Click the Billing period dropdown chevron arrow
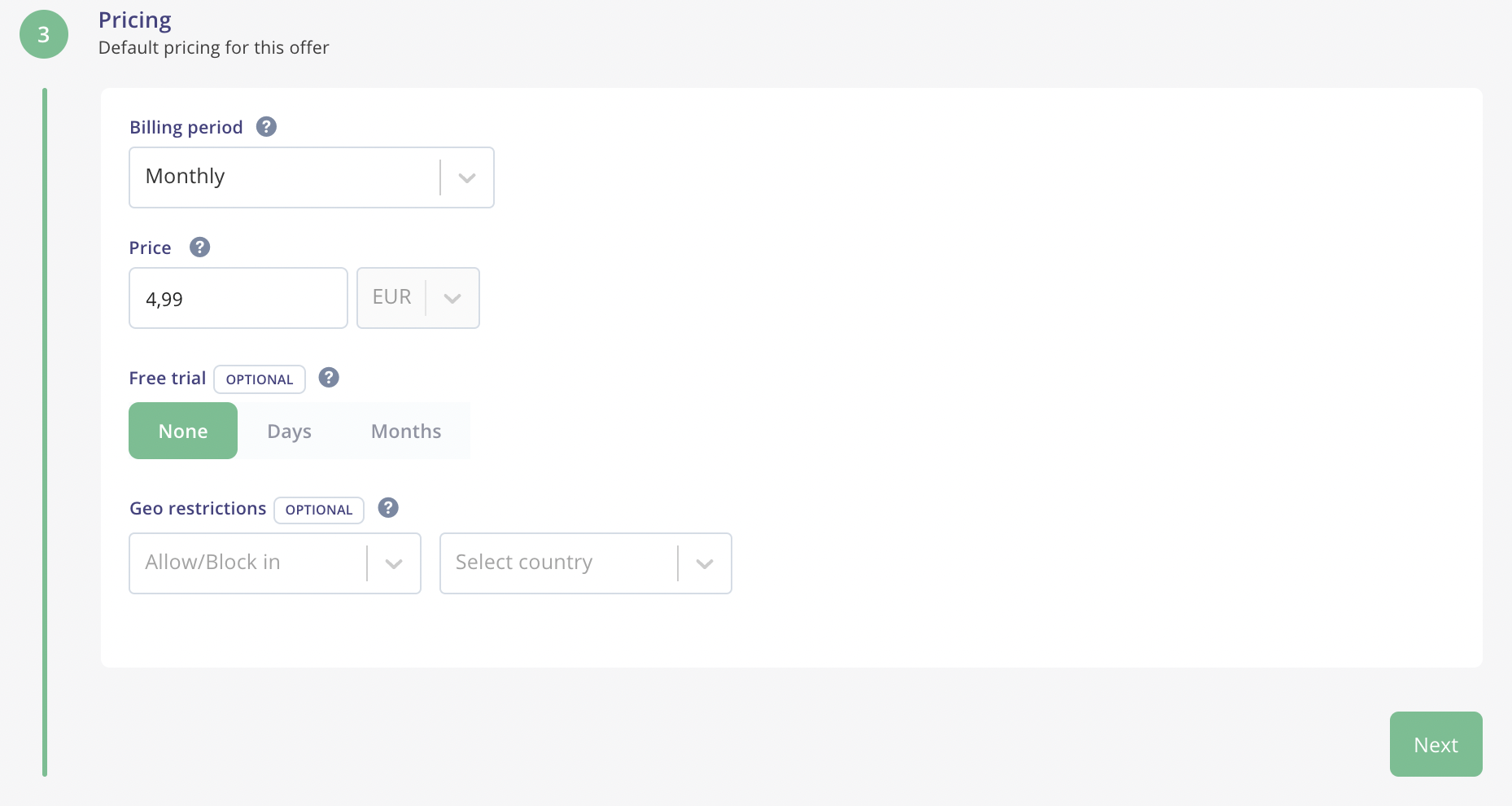The width and height of the screenshot is (1512, 806). click(x=467, y=177)
